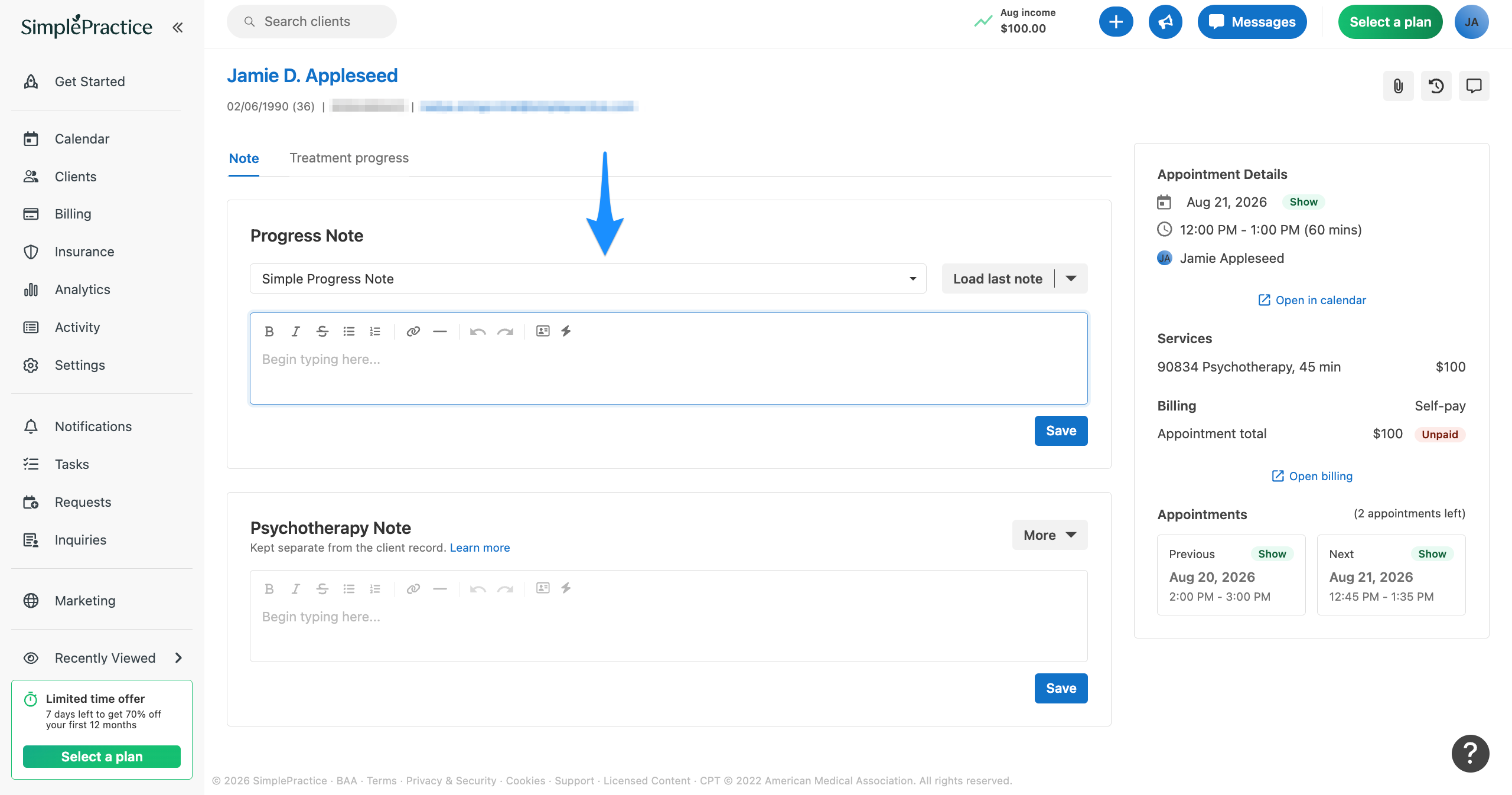
Task: Expand the Recently Viewed chevron
Action: click(178, 658)
